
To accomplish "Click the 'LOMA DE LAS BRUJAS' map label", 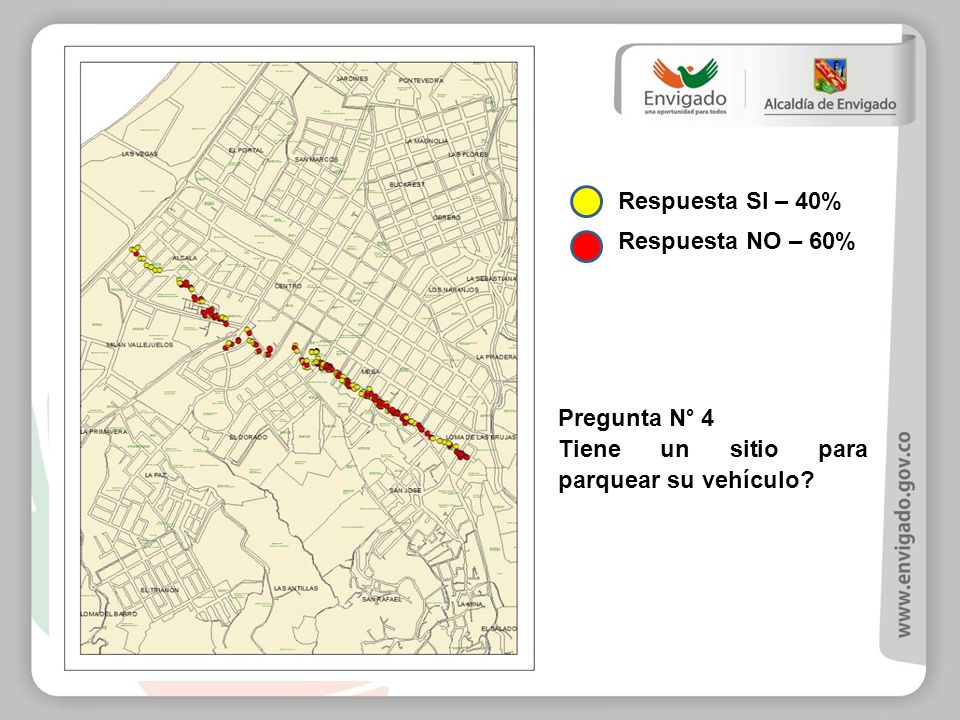I will click(x=481, y=437).
